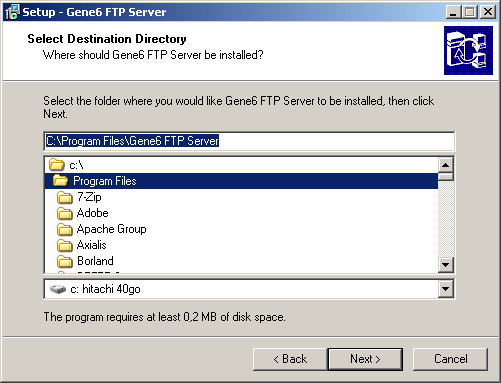Open the drive selection dropdown arrow
Viewport: 501px width, 383px height.
[446, 289]
